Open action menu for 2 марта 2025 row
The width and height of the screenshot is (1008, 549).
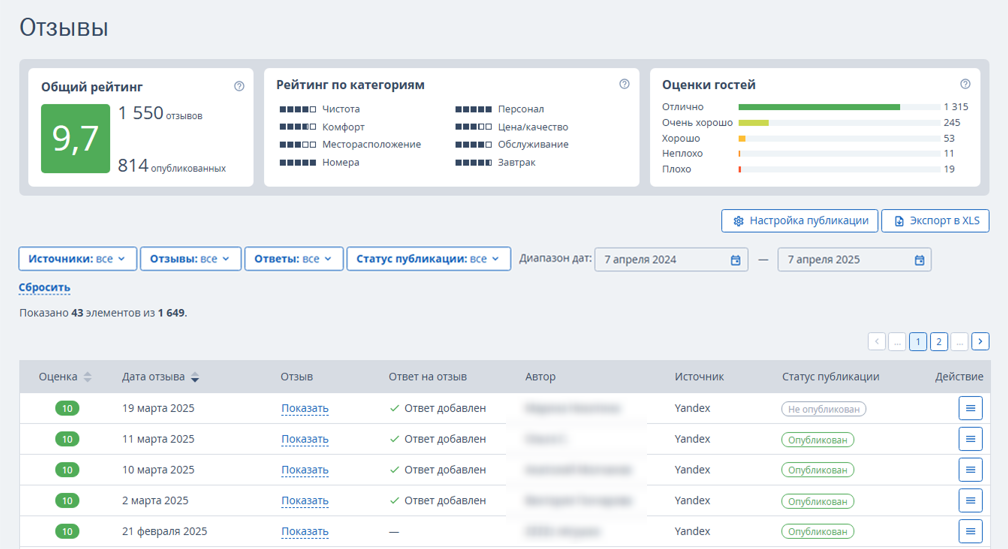970,500
